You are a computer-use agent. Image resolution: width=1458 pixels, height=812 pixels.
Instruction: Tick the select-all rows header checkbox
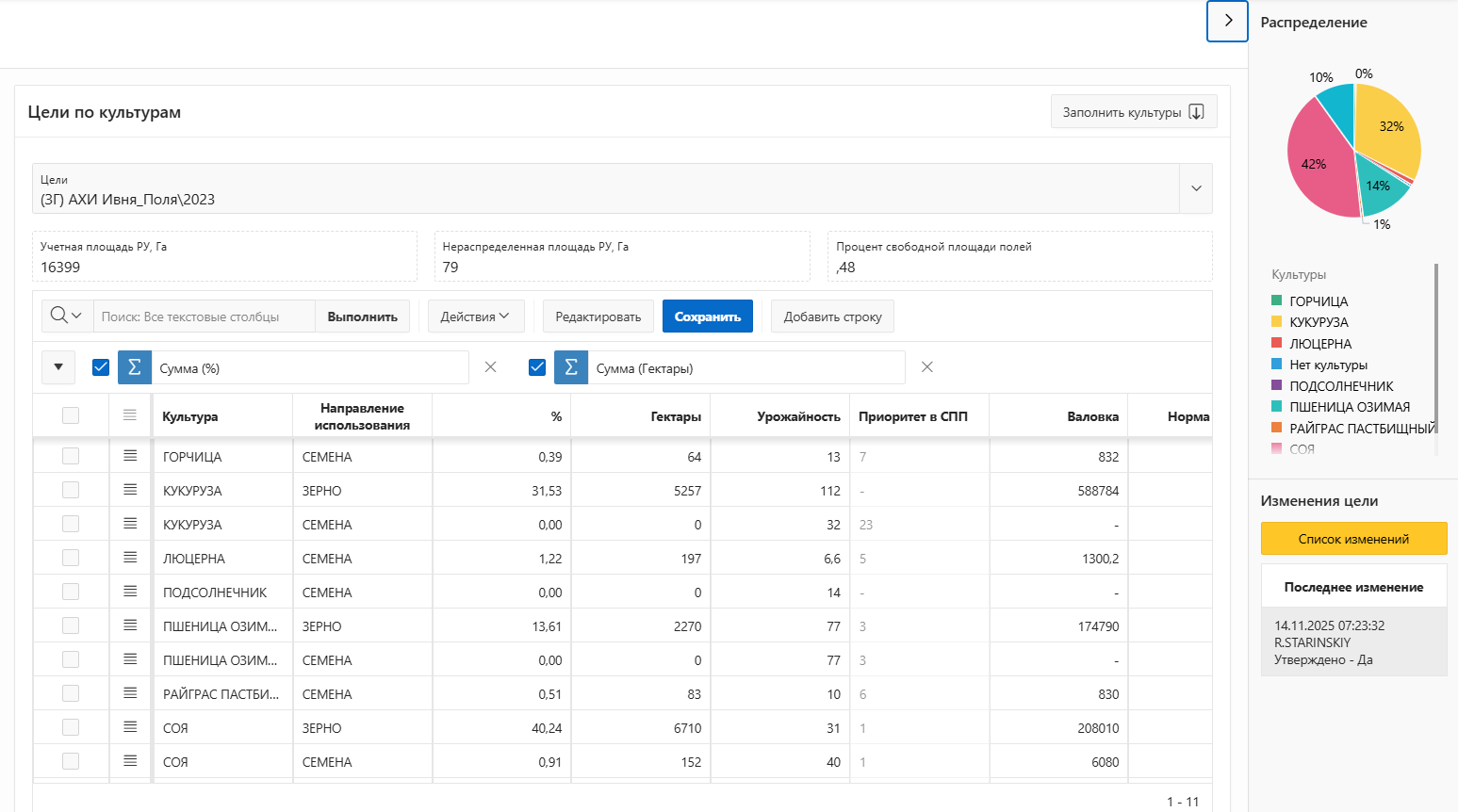(71, 415)
